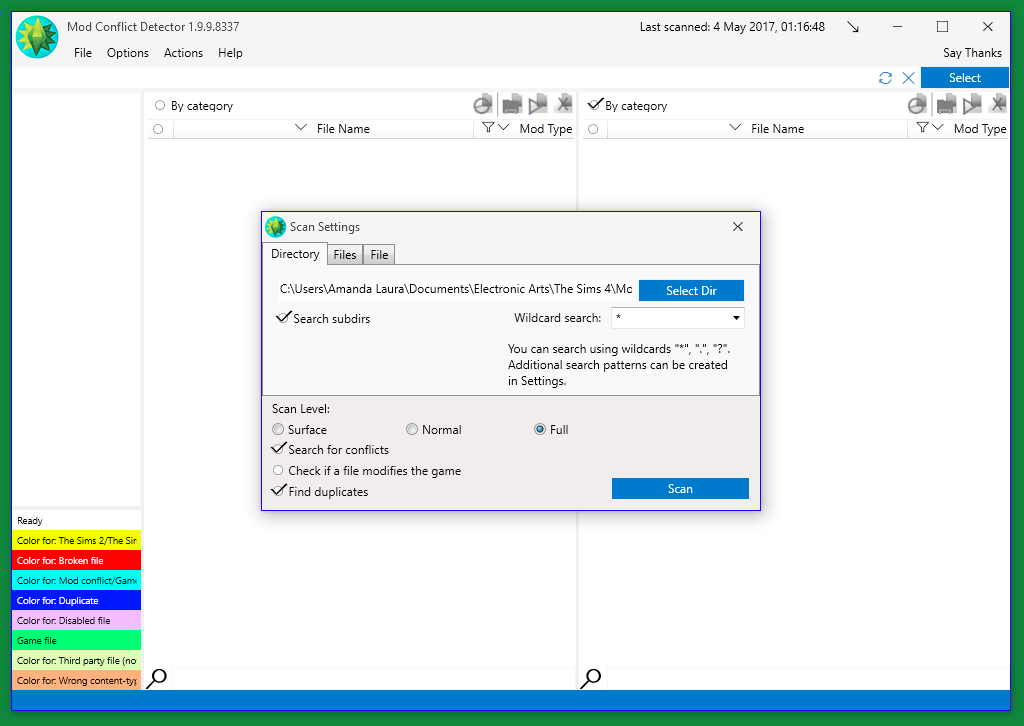Click the red Broken file color legend
1024x726 pixels.
pyautogui.click(x=76, y=560)
